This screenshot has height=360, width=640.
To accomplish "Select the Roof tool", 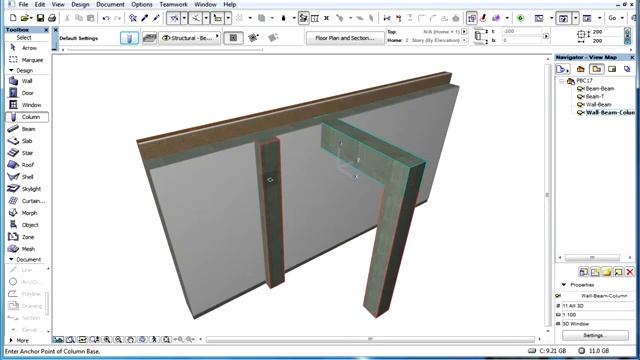I will point(27,165).
